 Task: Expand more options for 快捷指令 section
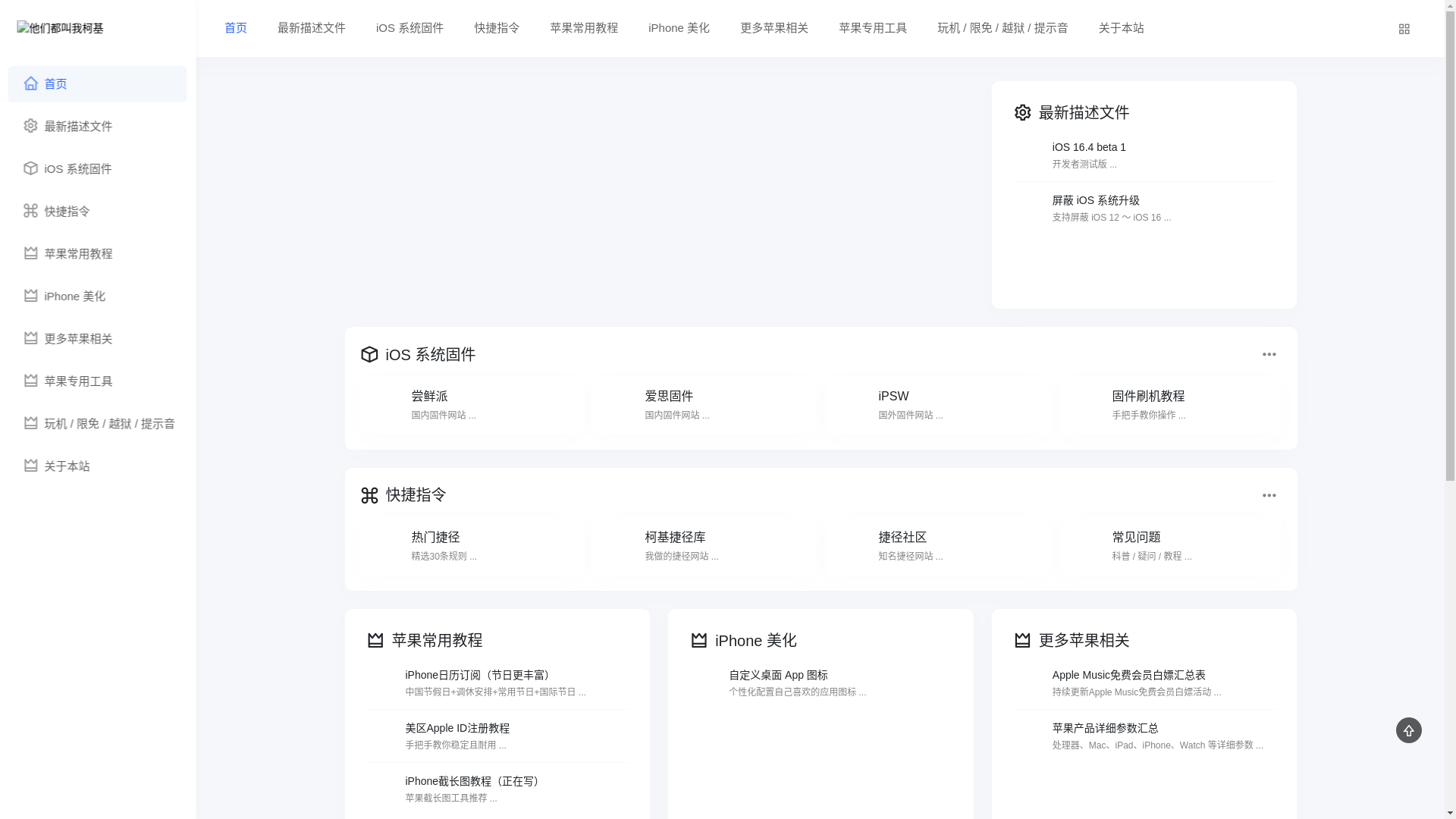point(1269,495)
